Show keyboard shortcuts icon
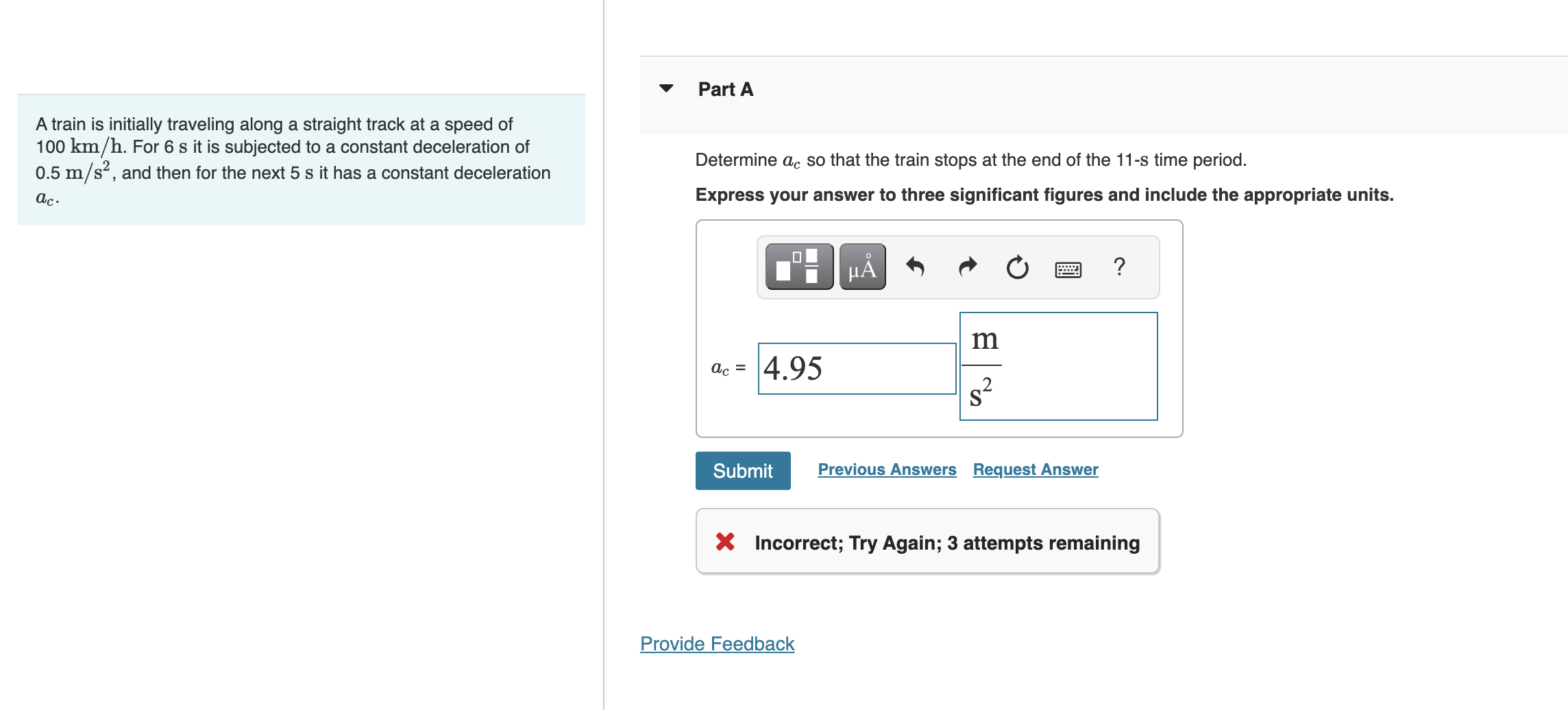The image size is (1568, 710). 1068,269
